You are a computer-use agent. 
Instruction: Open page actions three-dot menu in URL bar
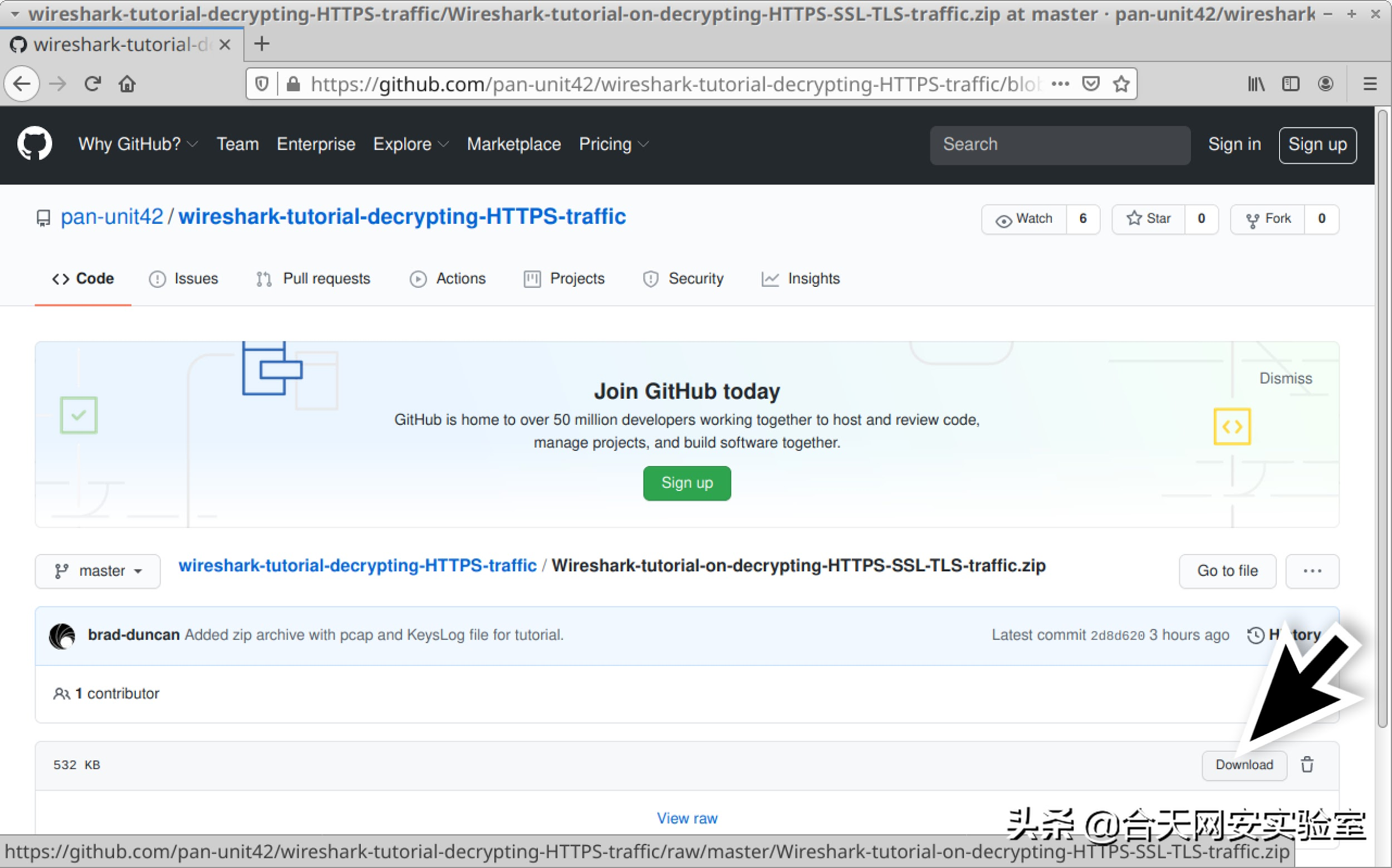pyautogui.click(x=1060, y=85)
